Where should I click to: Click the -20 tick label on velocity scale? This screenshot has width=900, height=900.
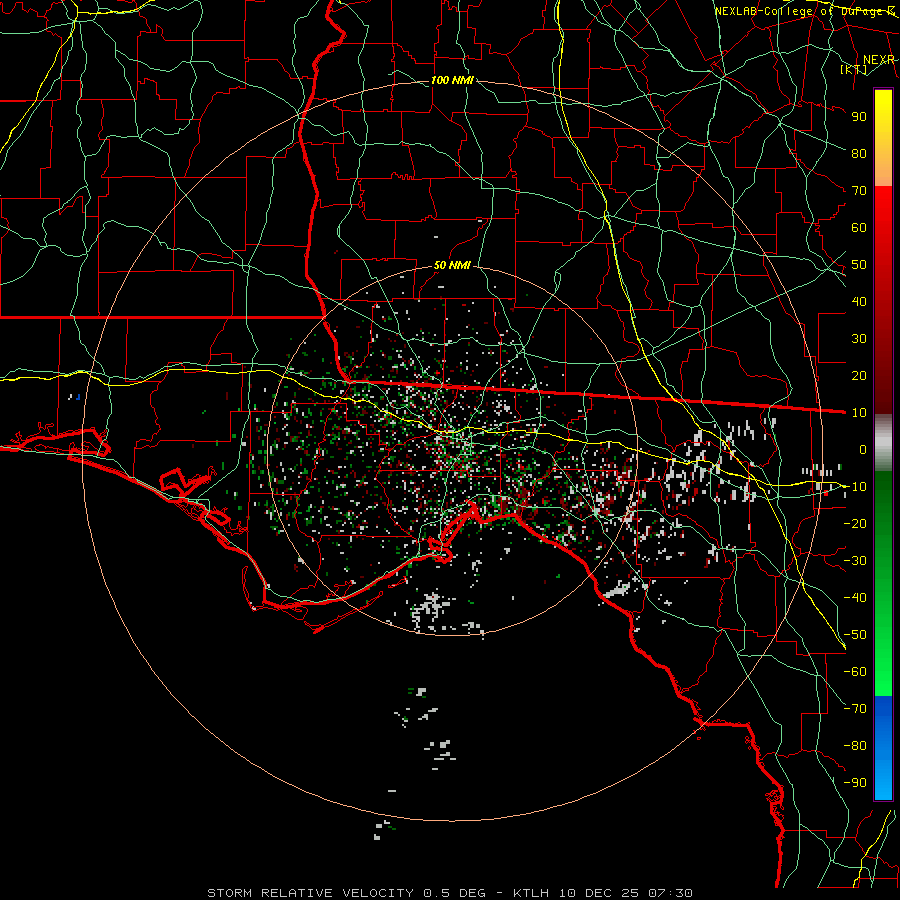pyautogui.click(x=855, y=523)
